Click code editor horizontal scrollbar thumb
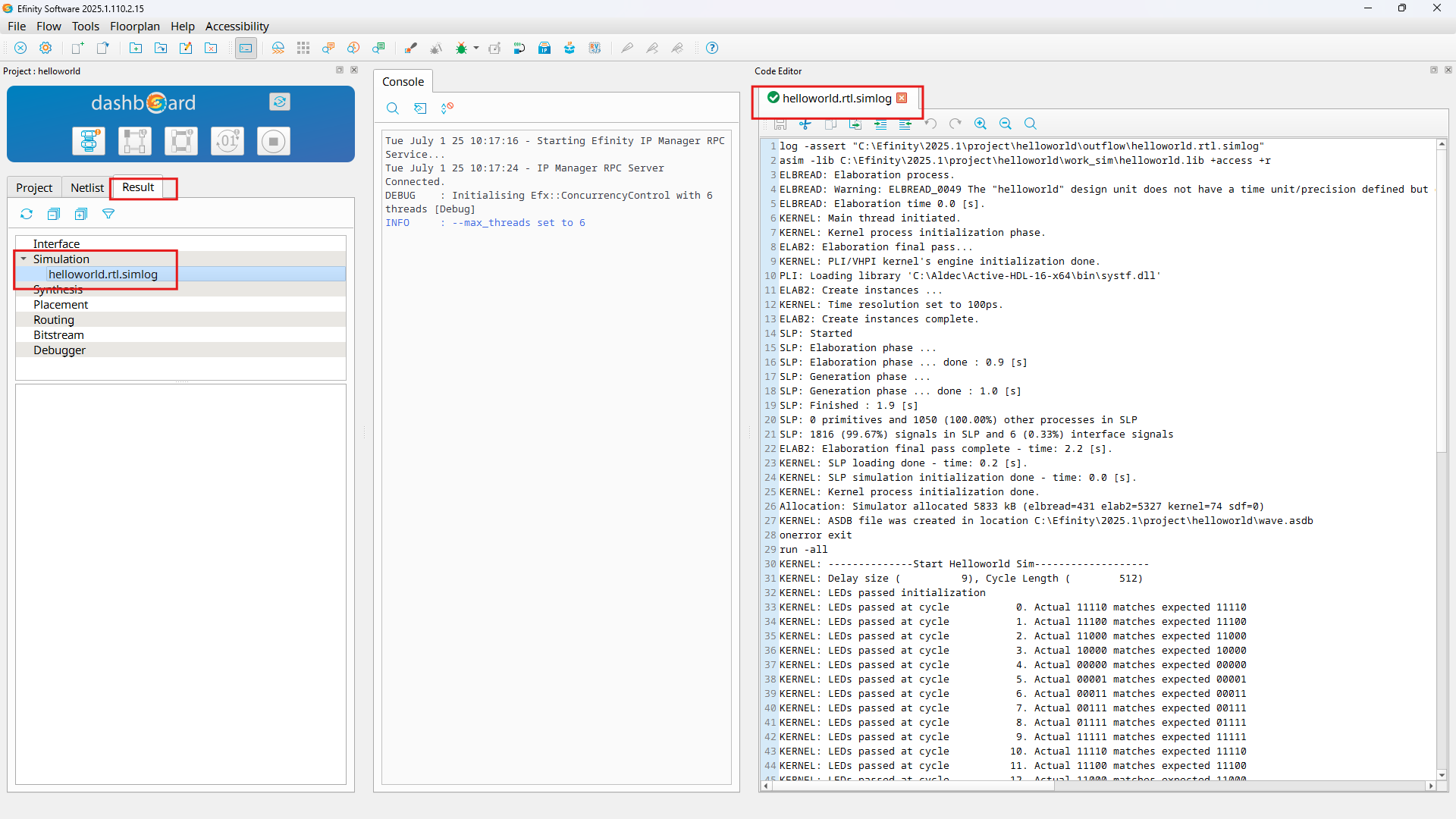 click(913, 786)
